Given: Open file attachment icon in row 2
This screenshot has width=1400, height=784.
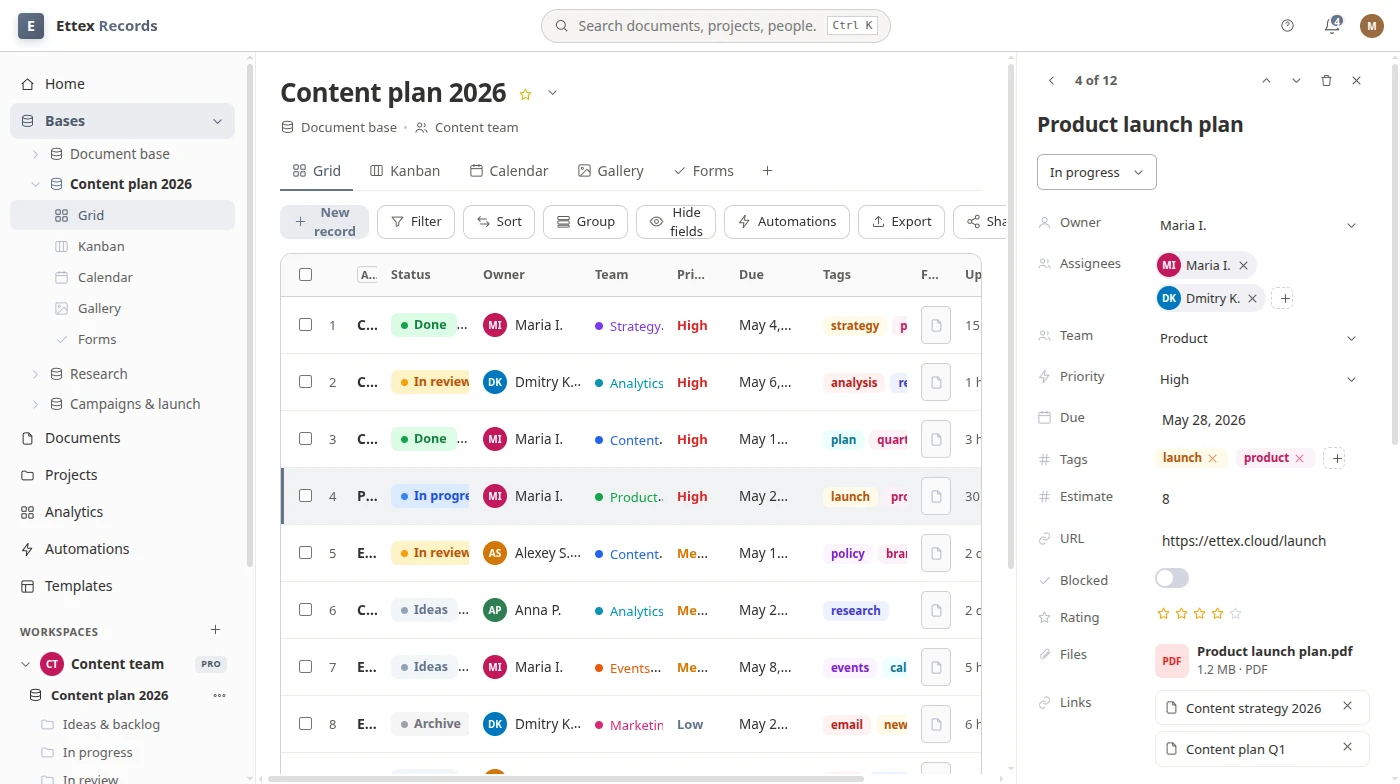Looking at the screenshot, I should click(936, 382).
